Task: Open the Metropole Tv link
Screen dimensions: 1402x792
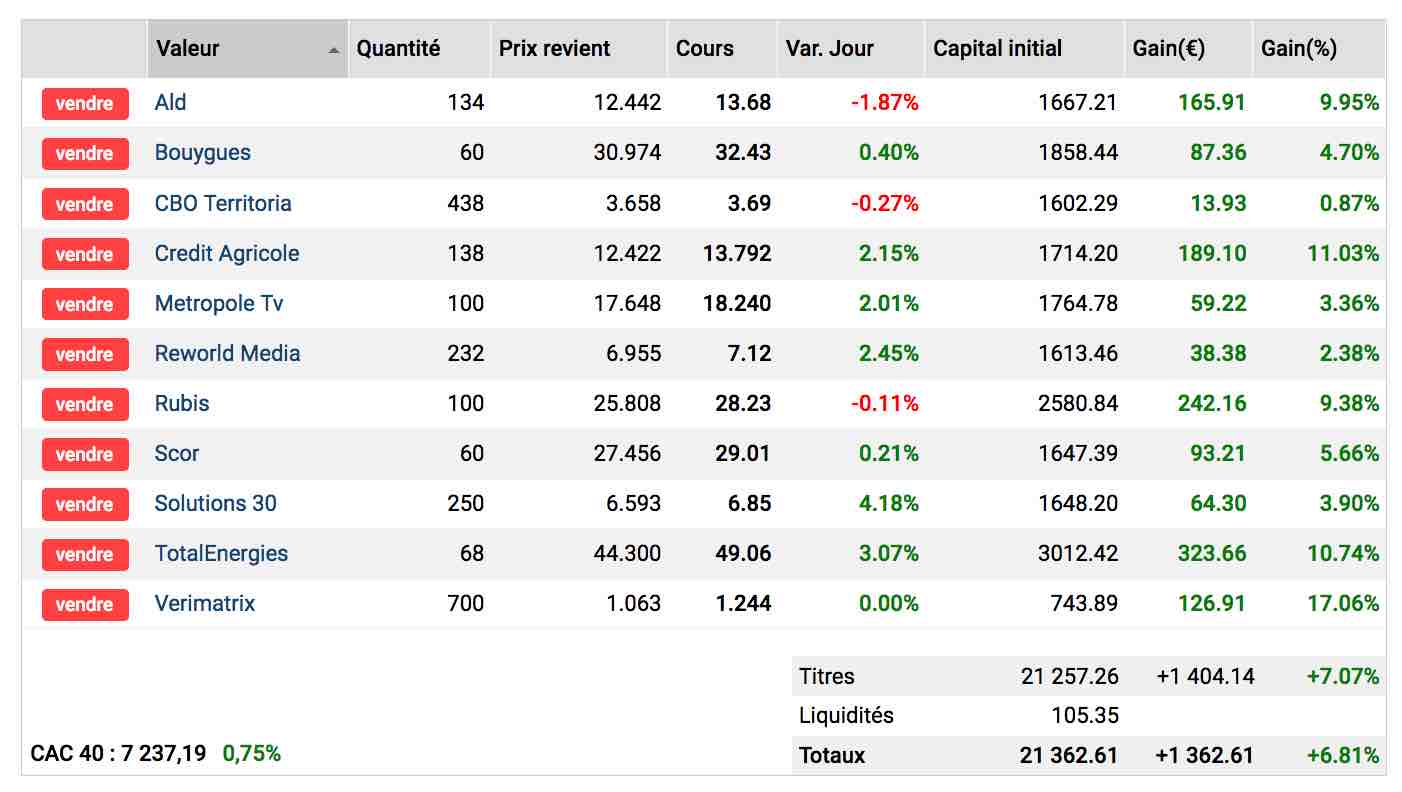Action: [x=219, y=303]
